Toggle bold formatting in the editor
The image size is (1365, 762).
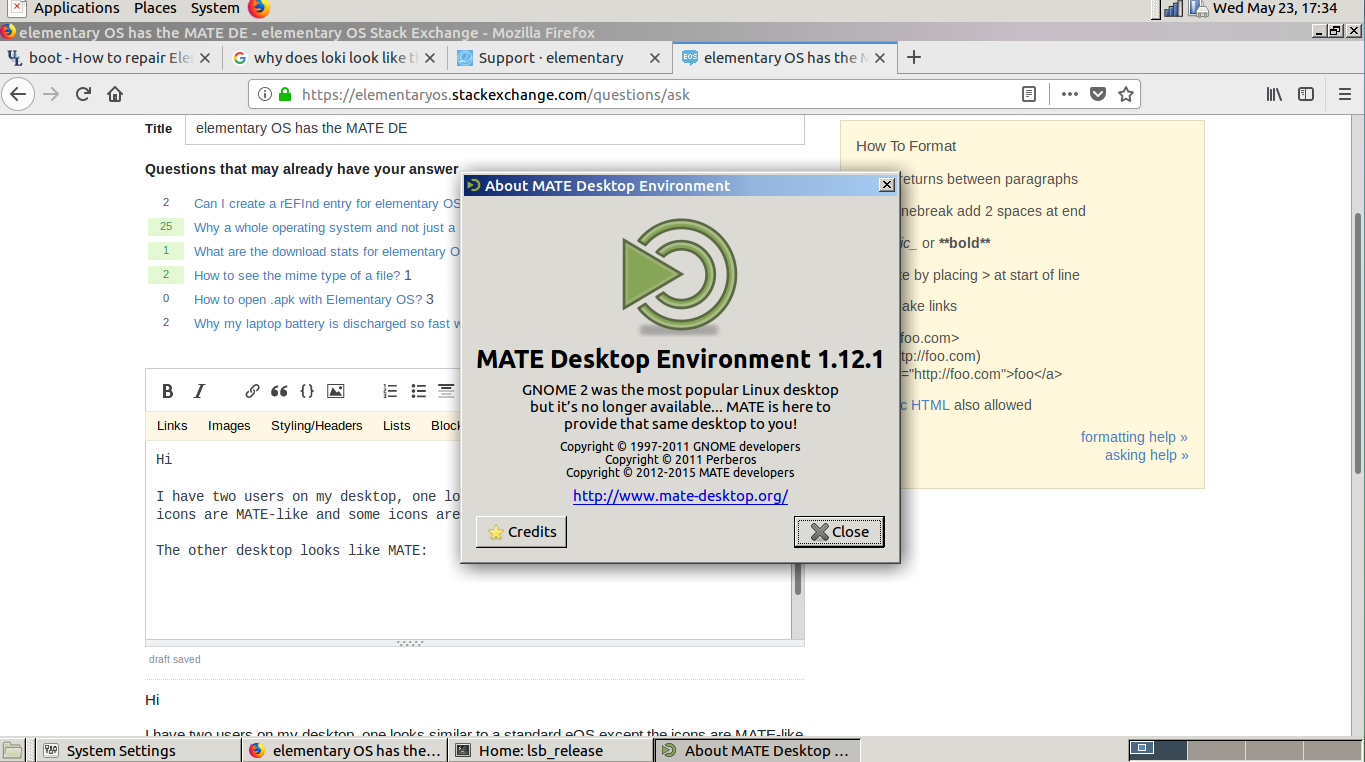click(x=168, y=391)
